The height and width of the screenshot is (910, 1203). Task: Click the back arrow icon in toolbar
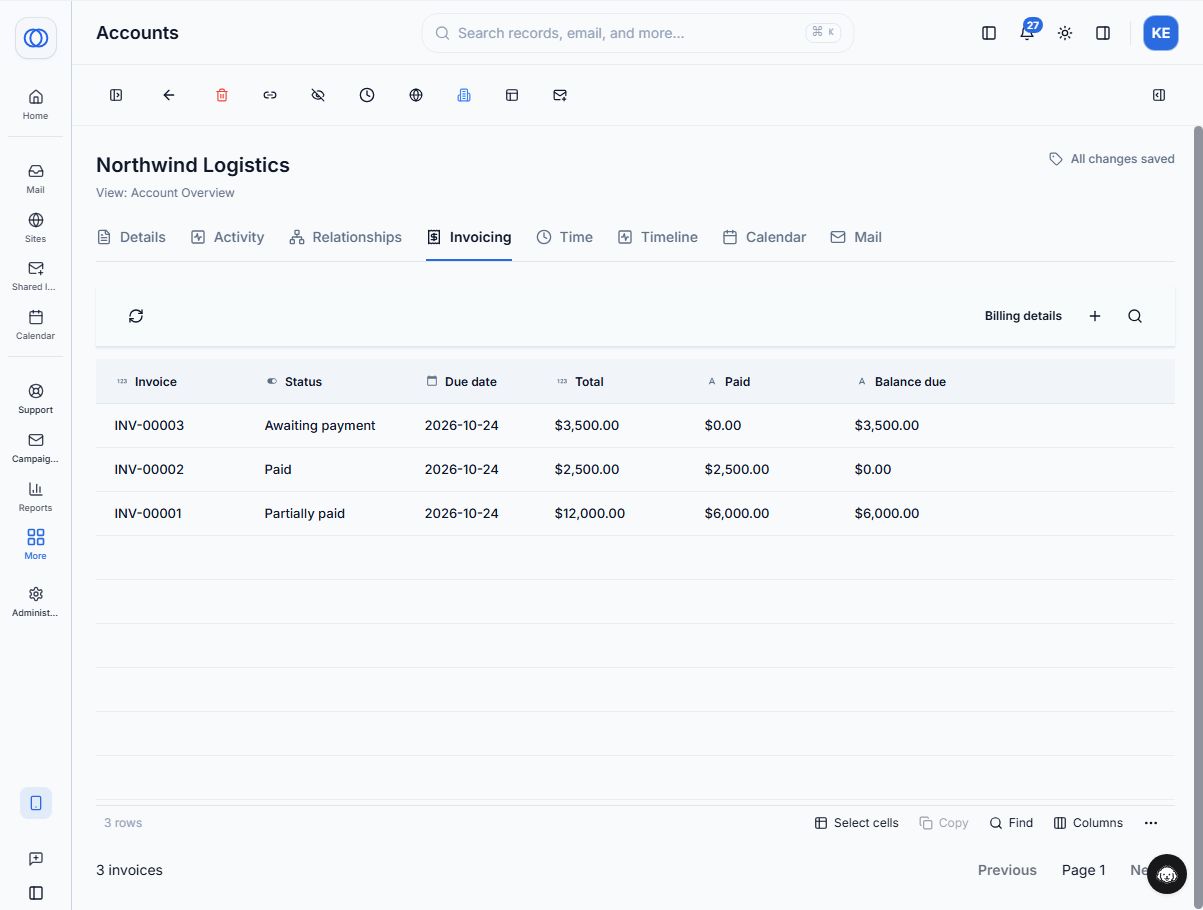pyautogui.click(x=169, y=95)
